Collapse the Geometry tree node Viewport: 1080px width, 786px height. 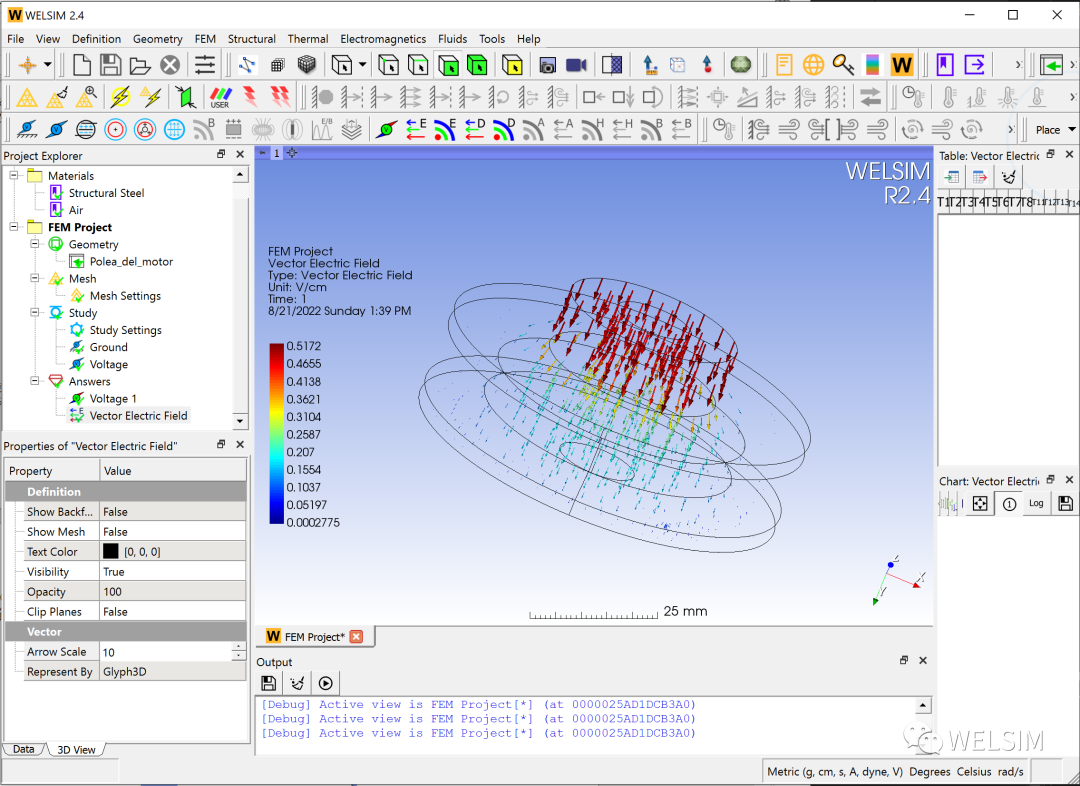coord(35,244)
